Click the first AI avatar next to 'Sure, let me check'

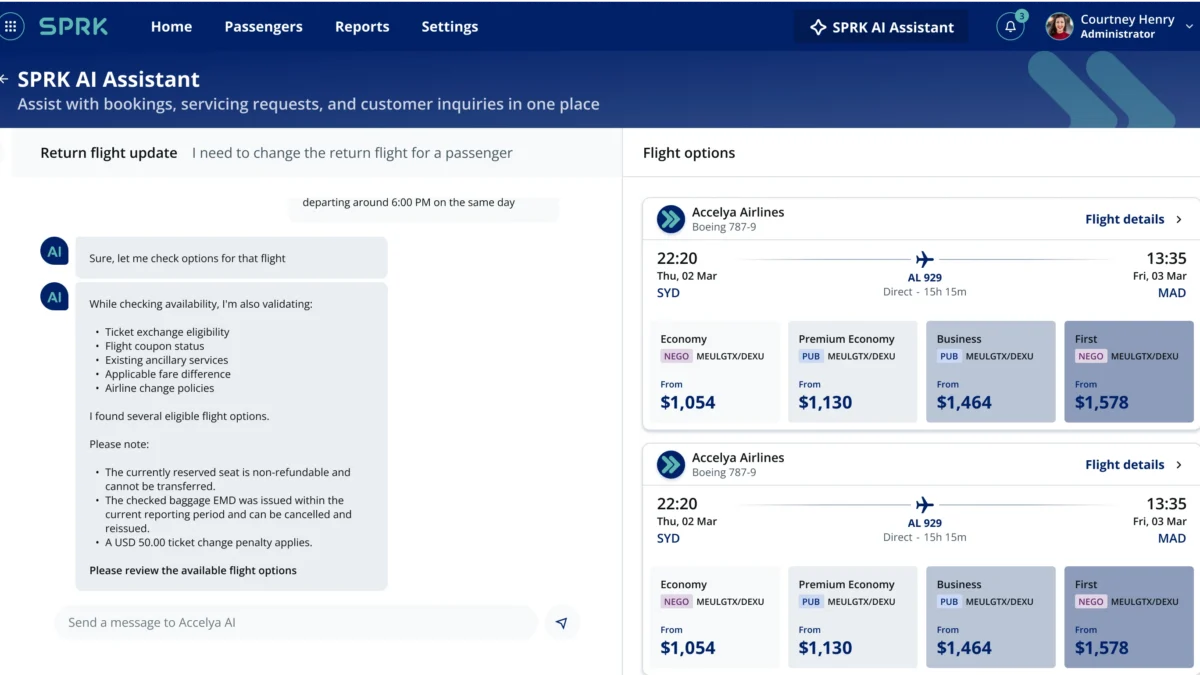coord(55,252)
